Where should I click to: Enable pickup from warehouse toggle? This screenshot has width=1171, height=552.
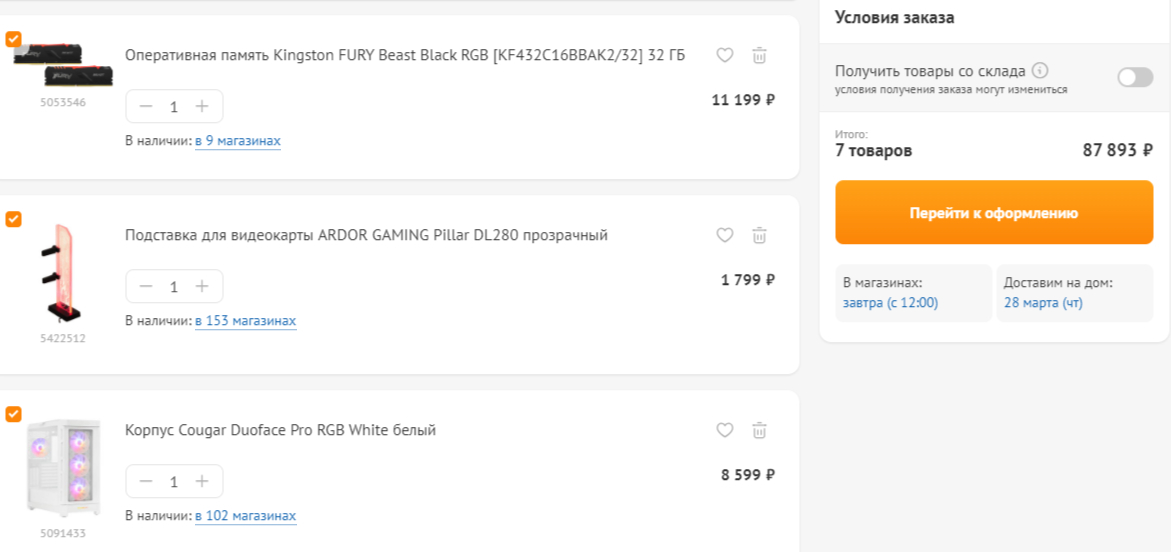(1135, 78)
